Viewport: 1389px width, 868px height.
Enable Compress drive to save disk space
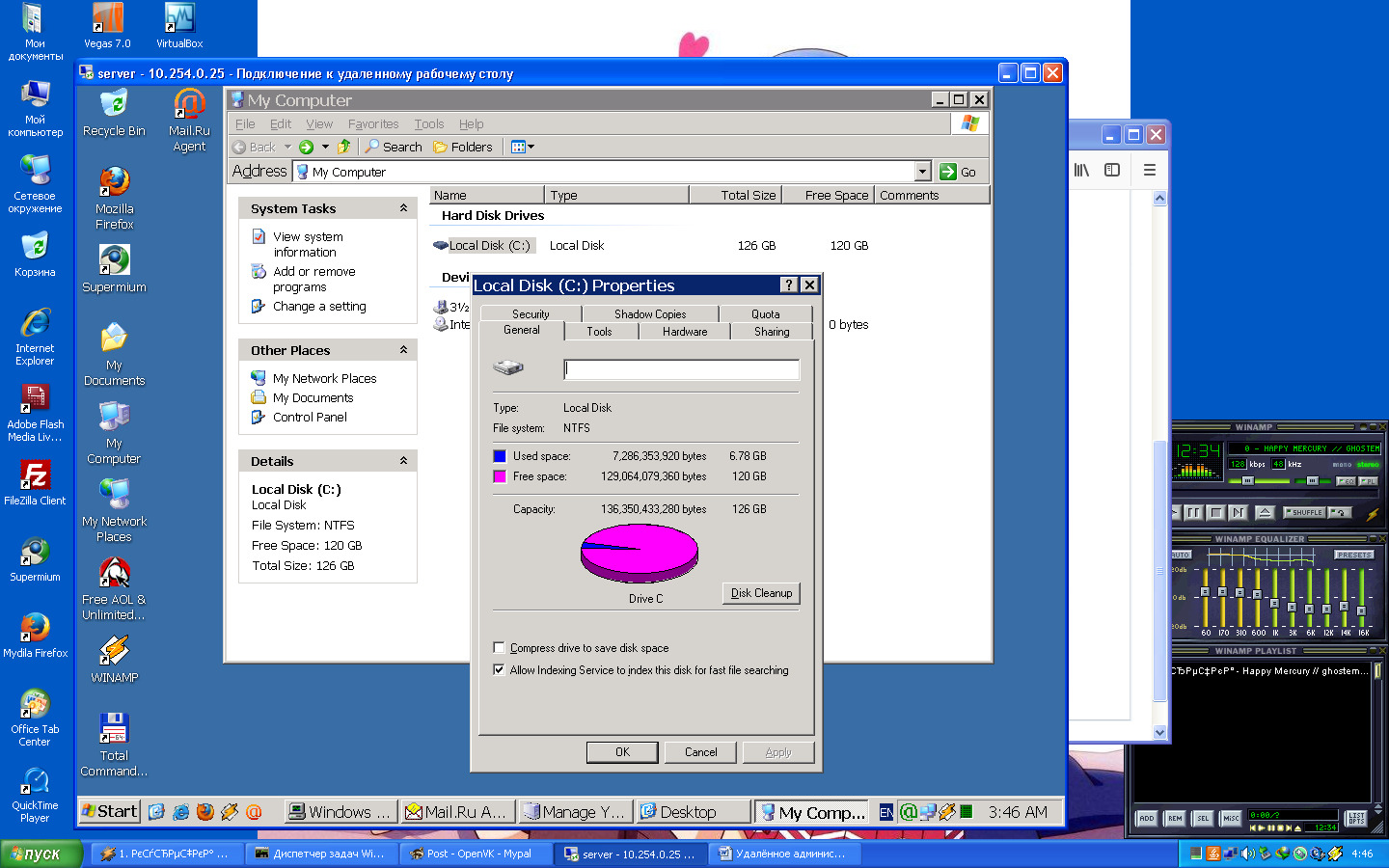click(499, 648)
